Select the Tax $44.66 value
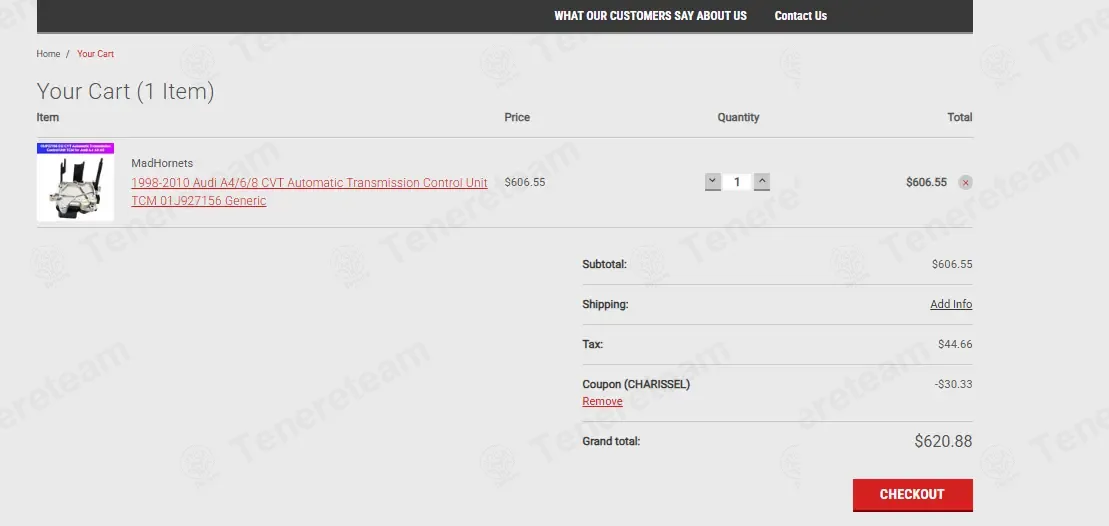 955,344
